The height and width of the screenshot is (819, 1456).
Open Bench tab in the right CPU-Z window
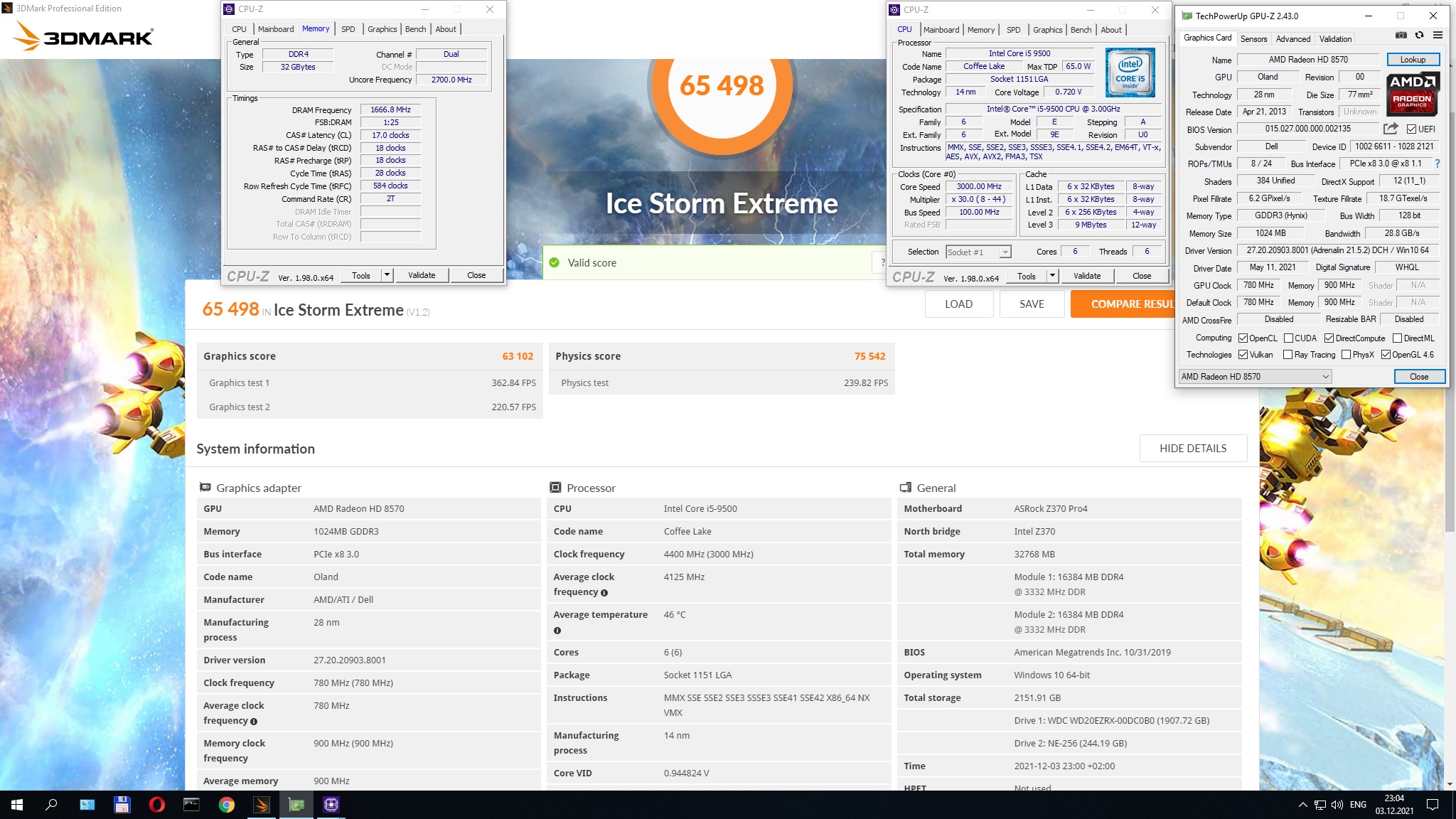(1081, 30)
